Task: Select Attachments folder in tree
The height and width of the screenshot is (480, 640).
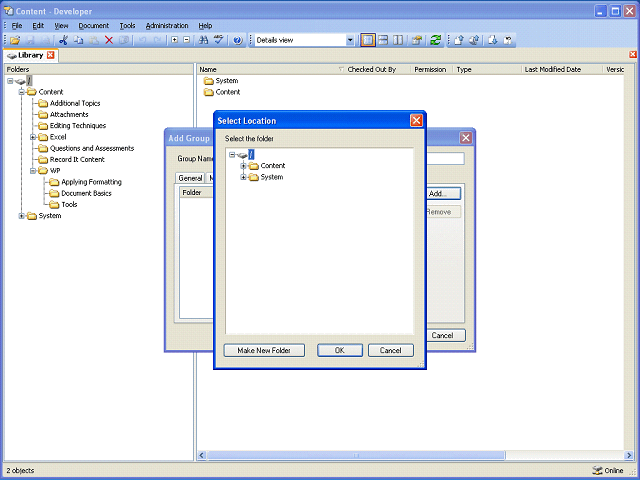Action: pyautogui.click(x=69, y=115)
